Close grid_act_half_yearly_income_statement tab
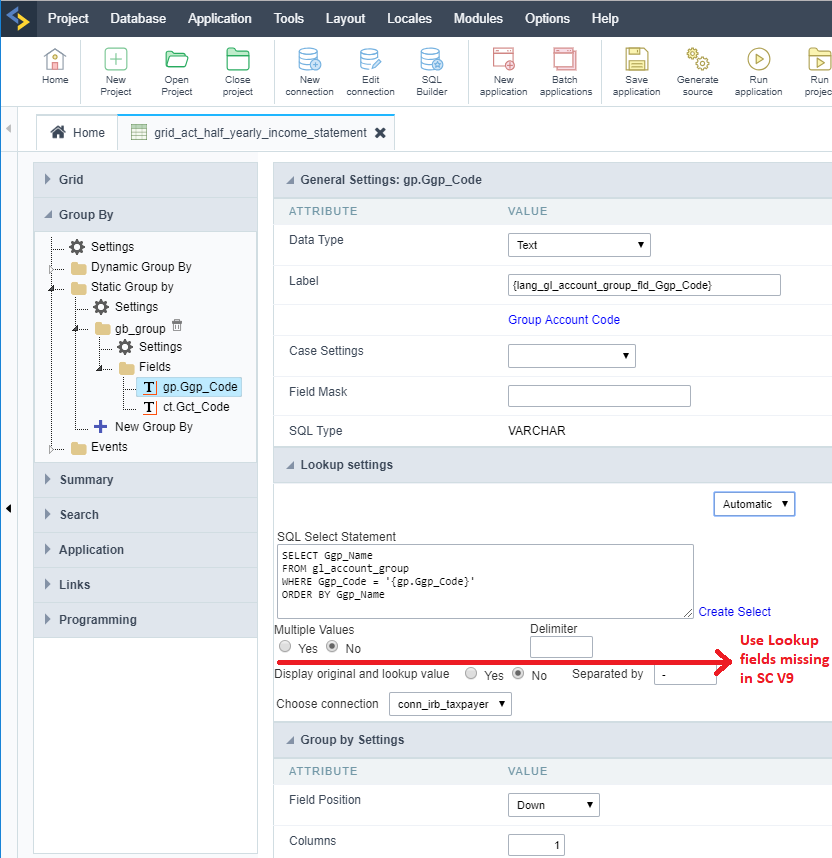 380,133
